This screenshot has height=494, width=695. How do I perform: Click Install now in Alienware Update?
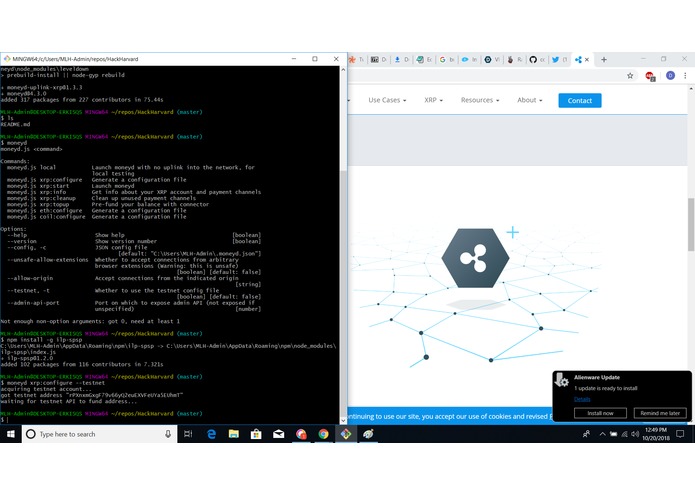click(600, 413)
